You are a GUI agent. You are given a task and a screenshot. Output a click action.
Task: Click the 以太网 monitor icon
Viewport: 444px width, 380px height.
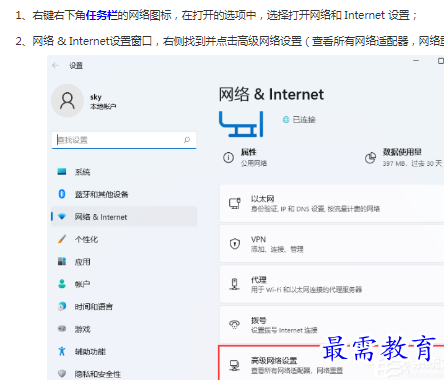pos(235,203)
